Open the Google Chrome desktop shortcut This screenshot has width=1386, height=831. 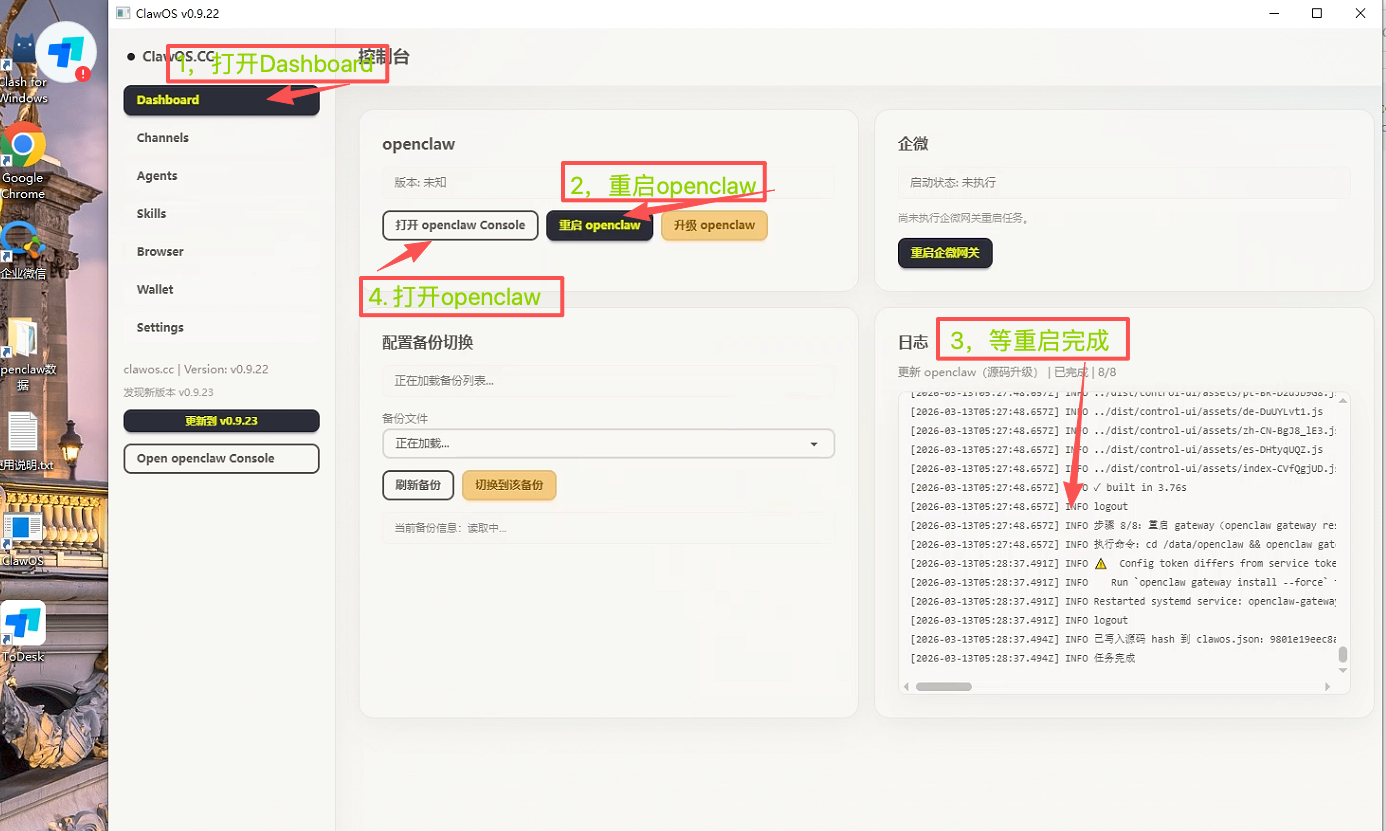click(22, 150)
